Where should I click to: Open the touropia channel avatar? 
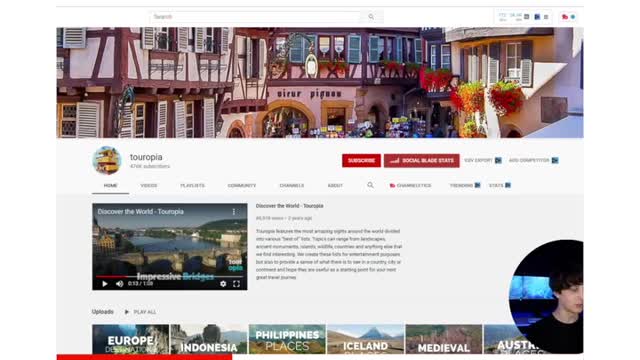(107, 160)
